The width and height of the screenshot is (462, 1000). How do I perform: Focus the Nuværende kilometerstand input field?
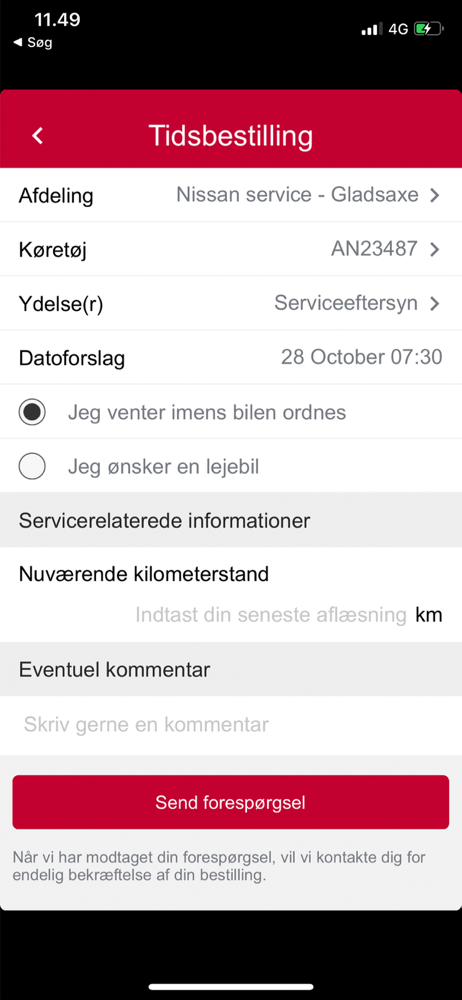271,615
